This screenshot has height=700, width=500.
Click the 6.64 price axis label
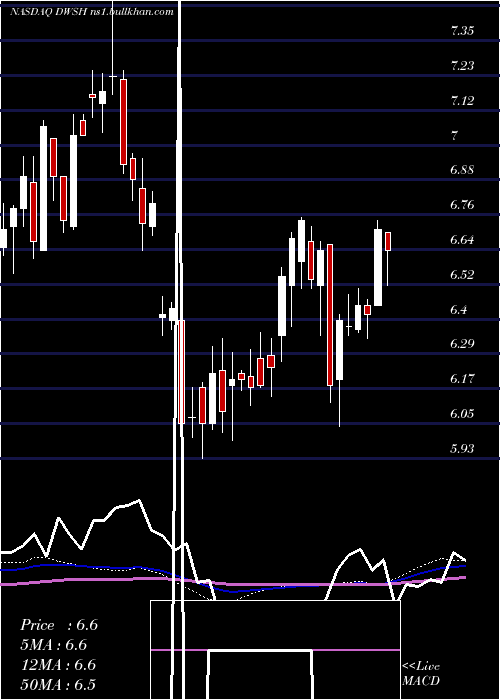coord(462,240)
